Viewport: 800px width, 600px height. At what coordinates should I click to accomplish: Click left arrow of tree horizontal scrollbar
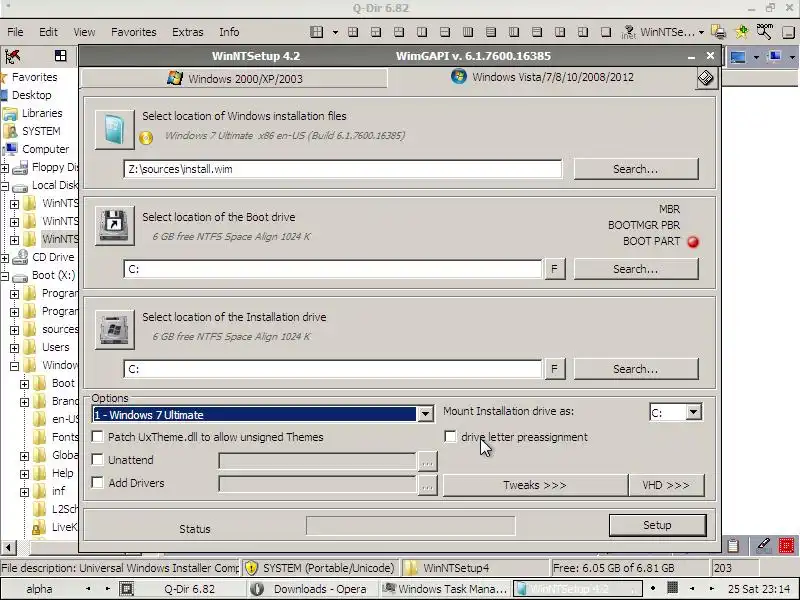(8, 547)
